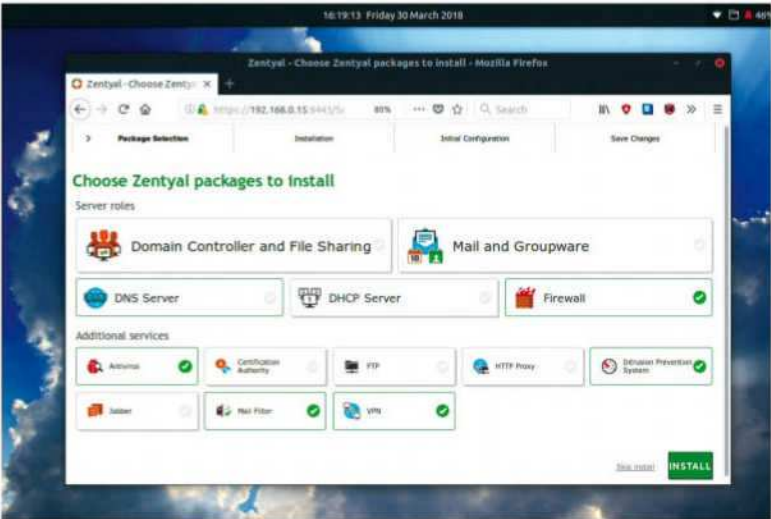Click the DNS Server globe icon
This screenshot has width=771, height=519.
click(95, 298)
